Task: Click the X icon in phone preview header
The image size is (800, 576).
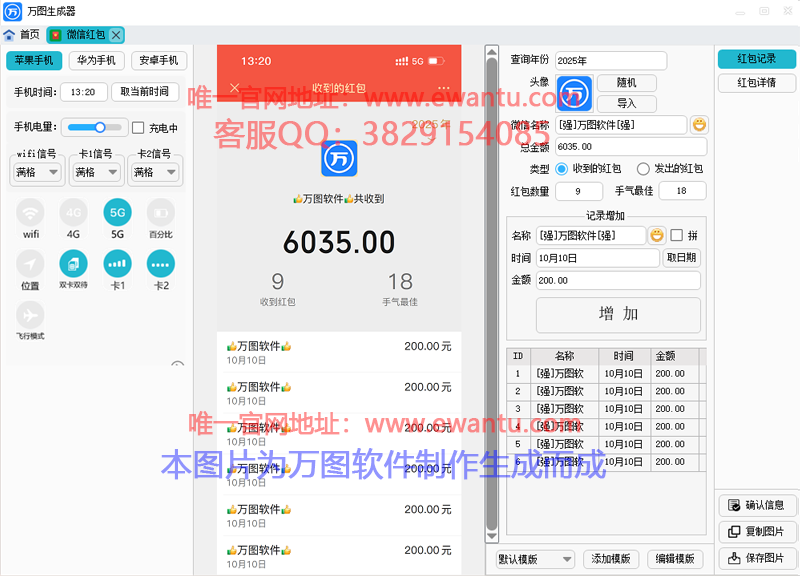Action: [235, 88]
